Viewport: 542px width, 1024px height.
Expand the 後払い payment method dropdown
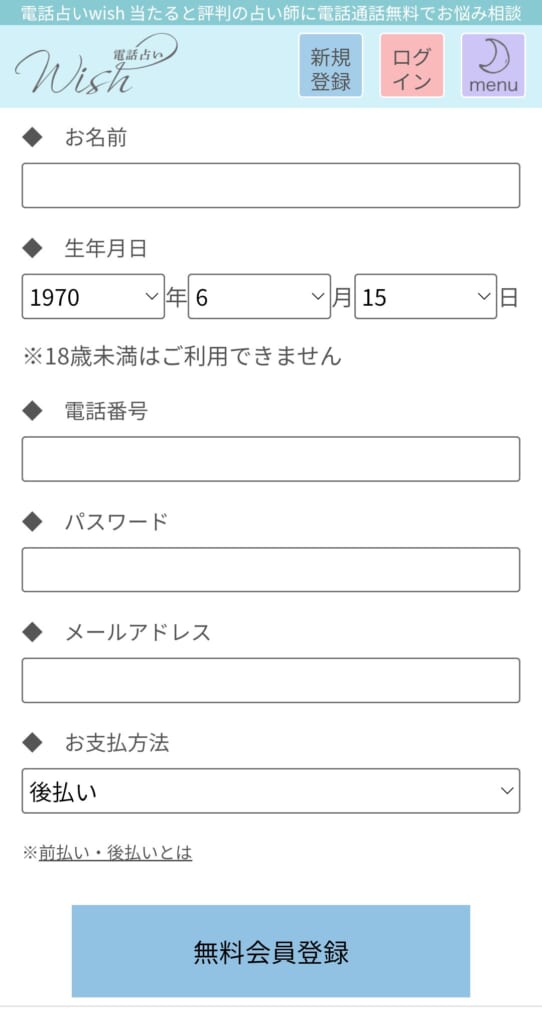coord(271,791)
